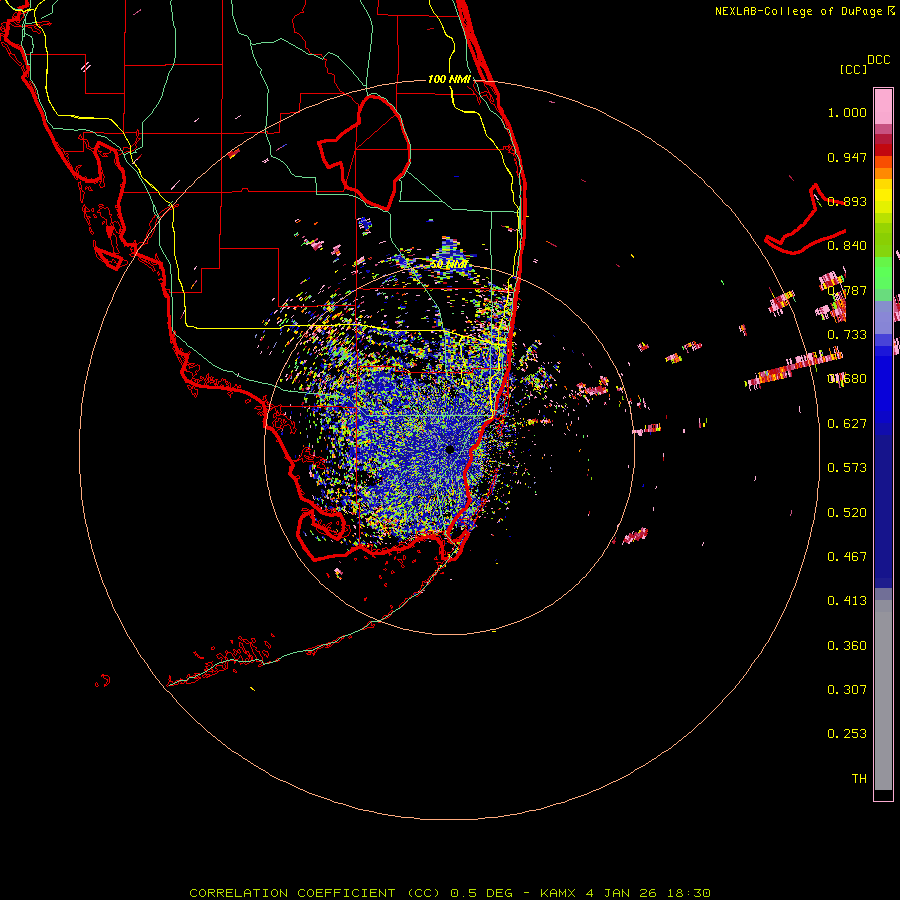Select the 0.307 scale value
The height and width of the screenshot is (900, 900).
(847, 690)
